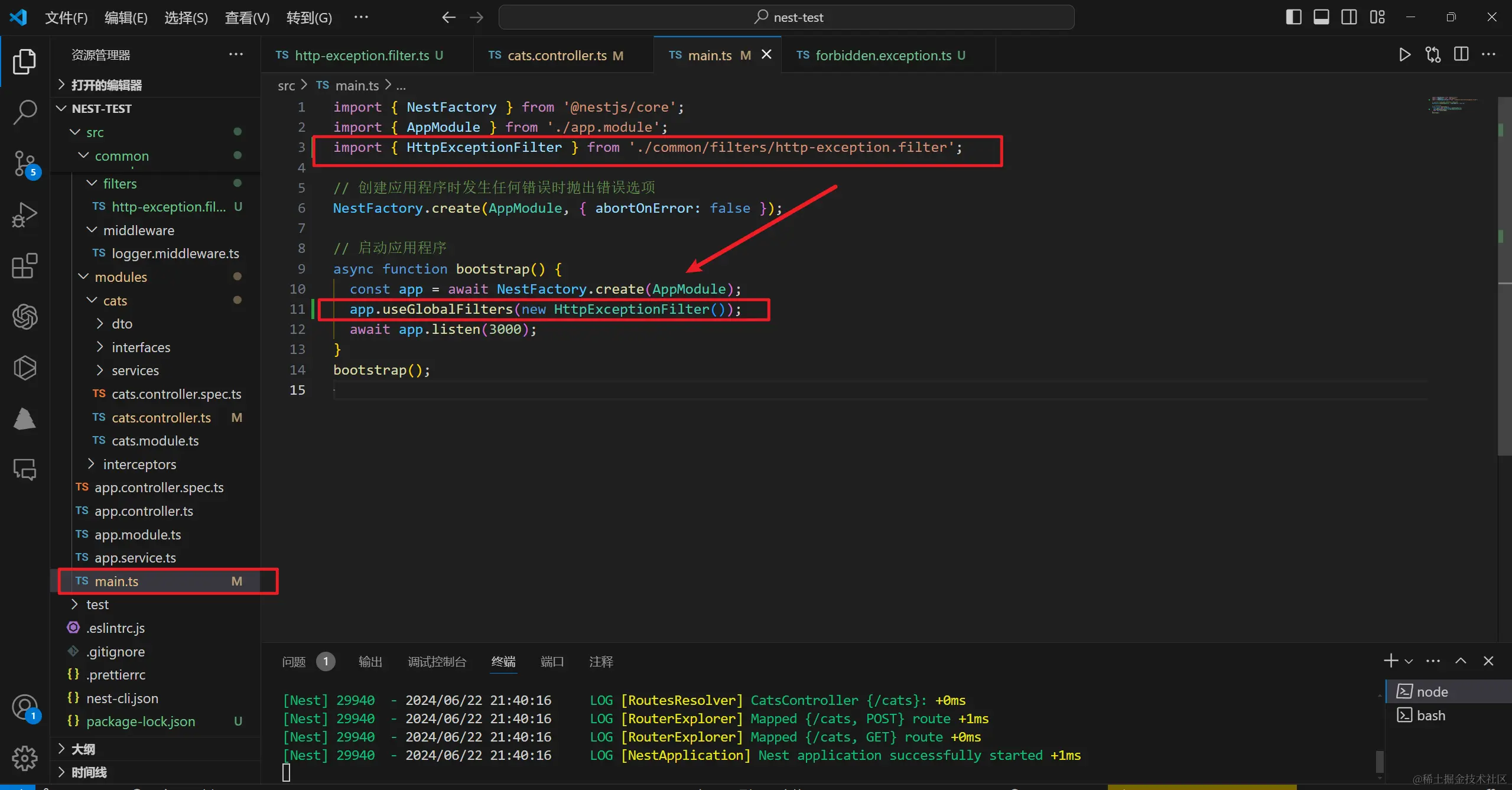The width and height of the screenshot is (1512, 790).
Task: Click forbidden.exception.ts editor tab
Action: coord(877,55)
